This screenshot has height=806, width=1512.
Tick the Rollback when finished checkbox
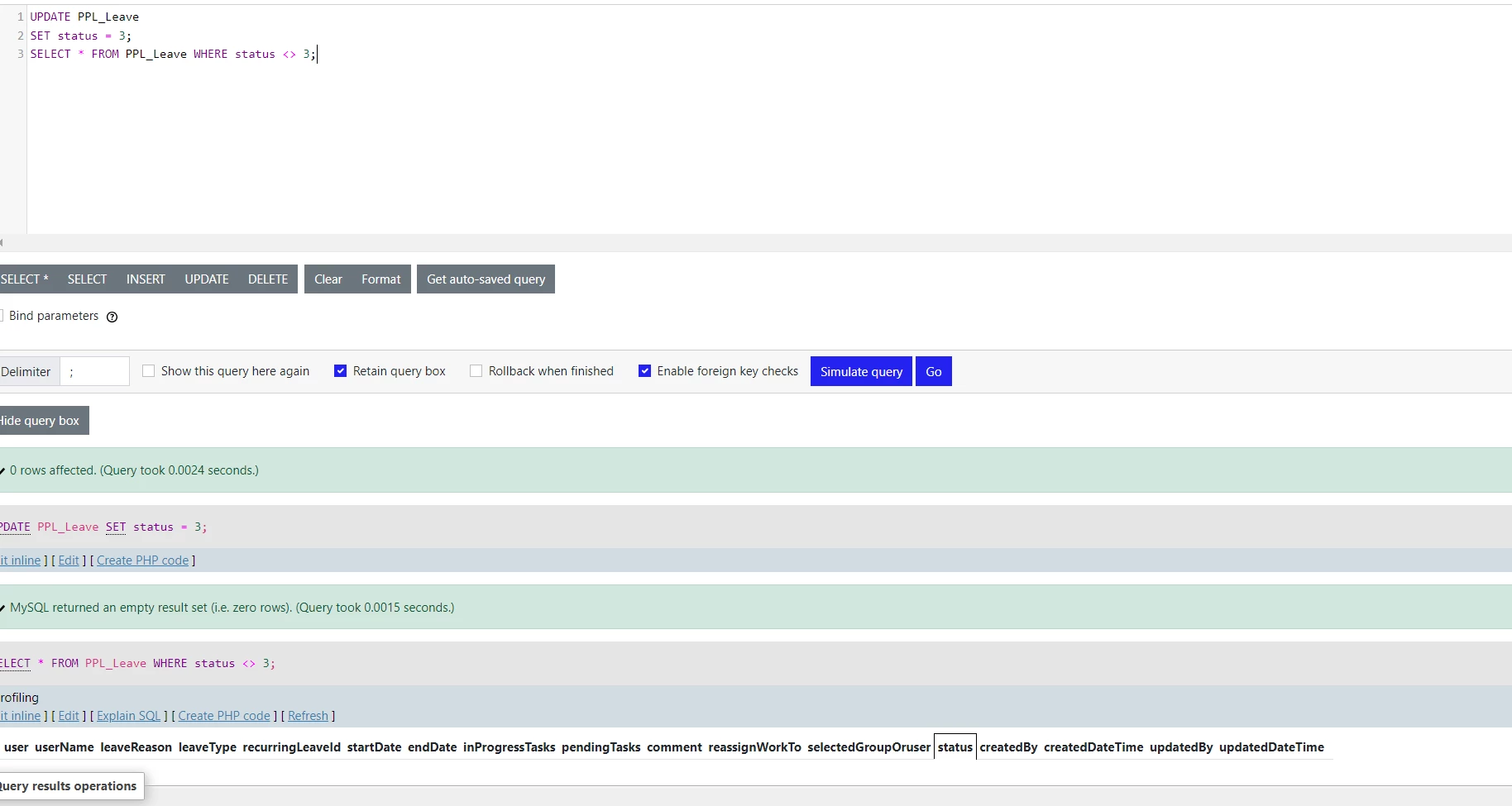click(x=476, y=371)
